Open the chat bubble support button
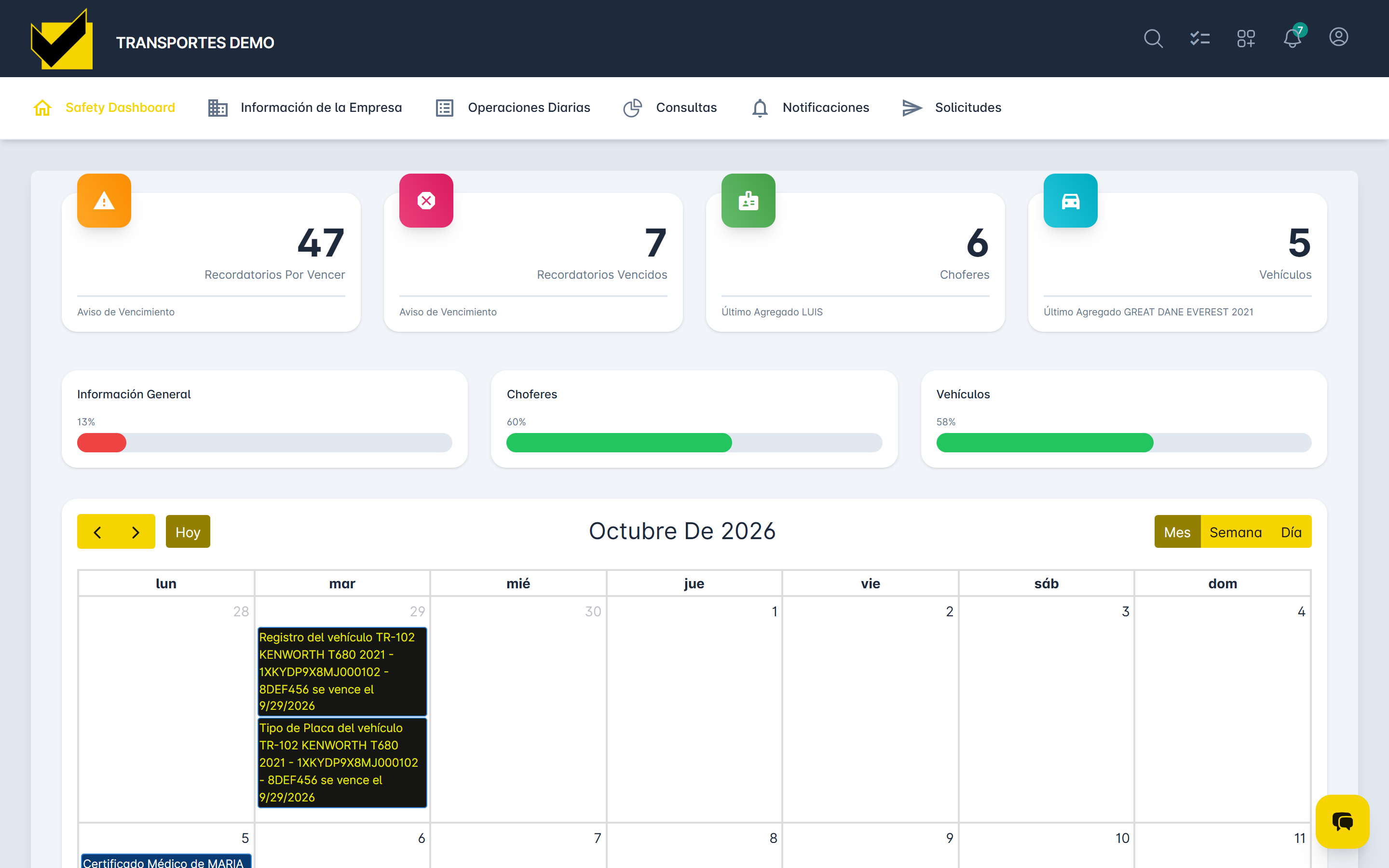Viewport: 1389px width, 868px height. (x=1342, y=822)
